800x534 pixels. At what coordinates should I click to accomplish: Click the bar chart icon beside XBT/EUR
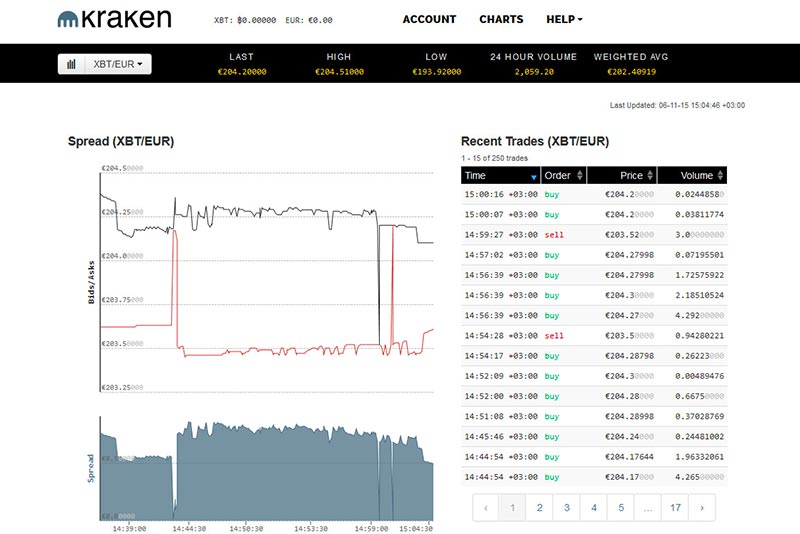72,64
